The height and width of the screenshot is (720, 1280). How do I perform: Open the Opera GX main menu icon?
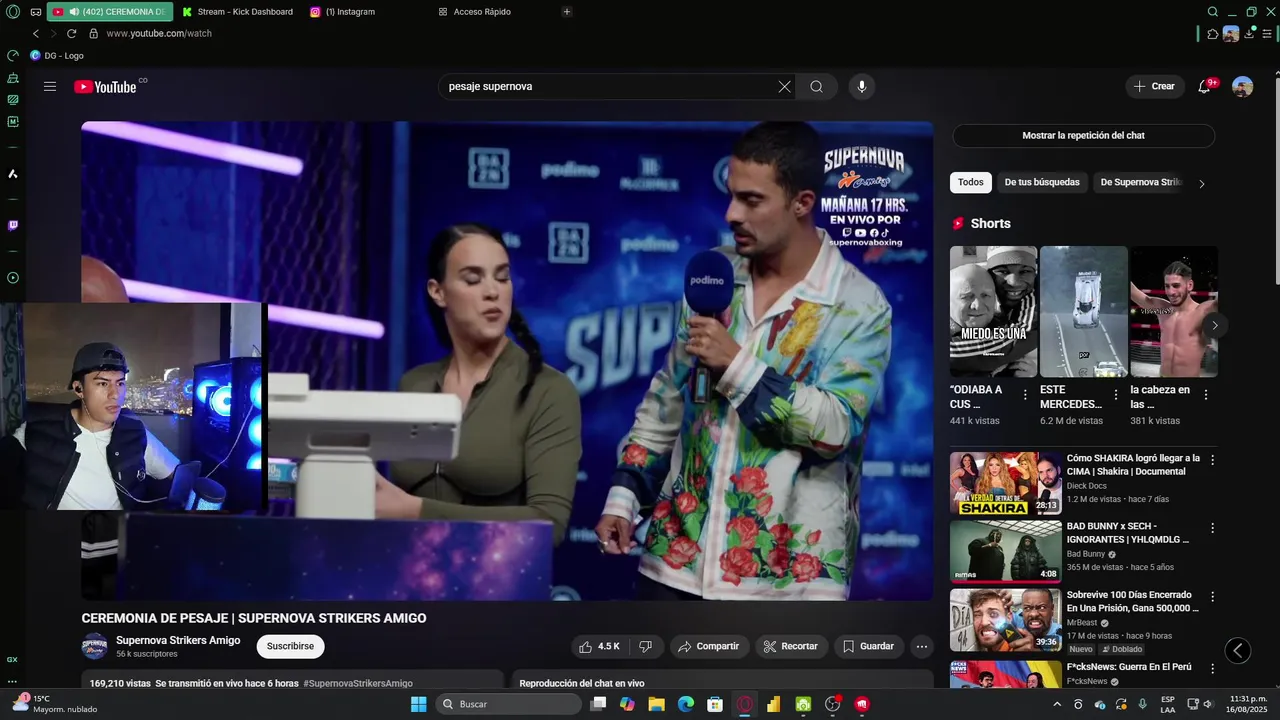pyautogui.click(x=13, y=12)
